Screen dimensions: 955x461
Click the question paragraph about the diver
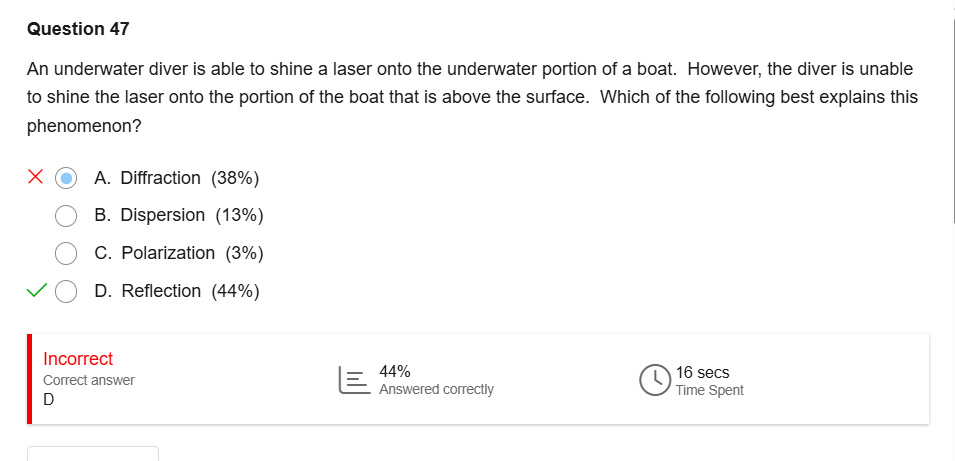470,98
